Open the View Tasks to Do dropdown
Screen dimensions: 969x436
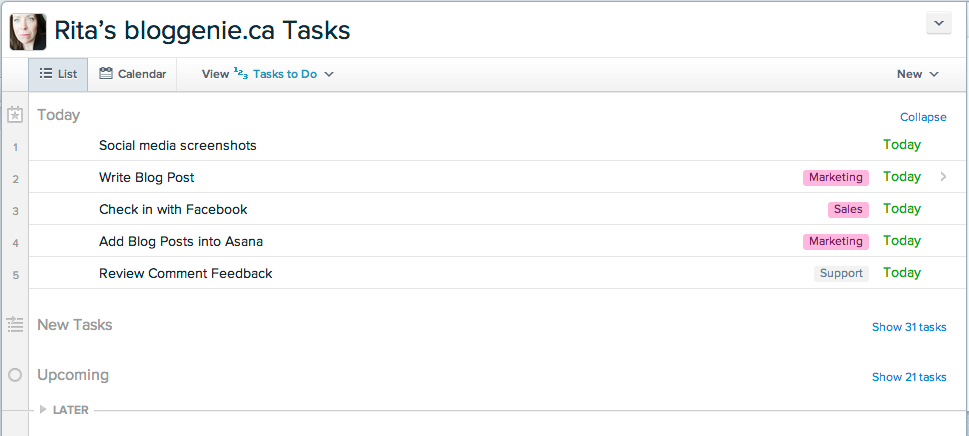pos(268,74)
